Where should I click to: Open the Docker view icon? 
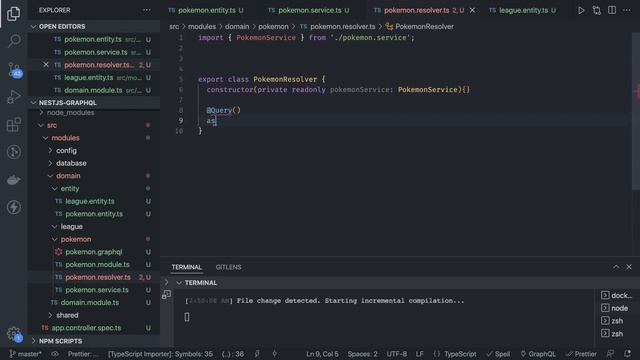pyautogui.click(x=14, y=180)
